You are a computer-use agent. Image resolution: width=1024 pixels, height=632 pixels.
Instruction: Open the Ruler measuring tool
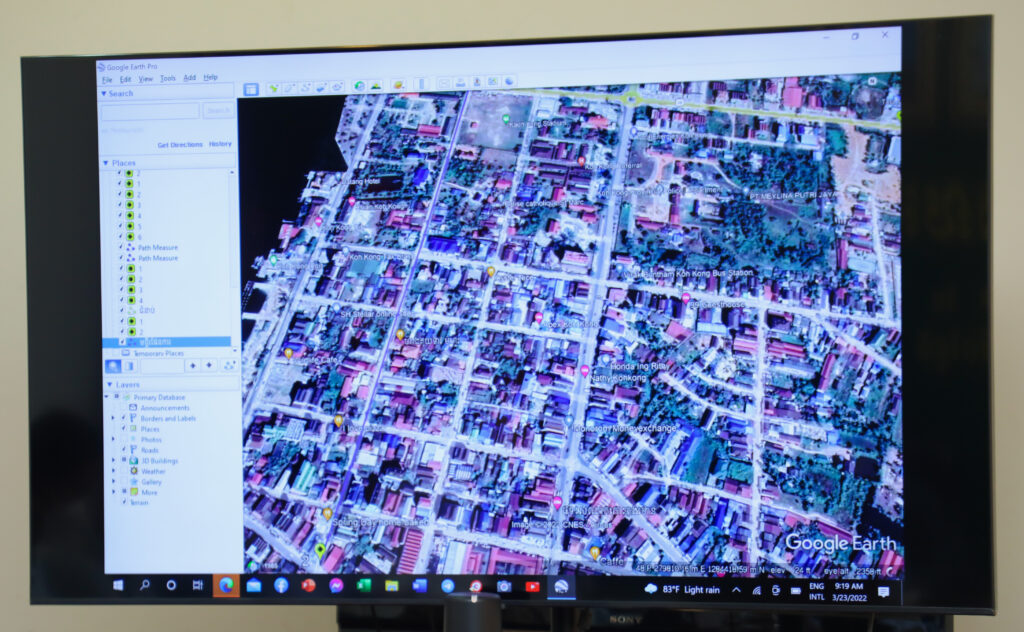(421, 84)
